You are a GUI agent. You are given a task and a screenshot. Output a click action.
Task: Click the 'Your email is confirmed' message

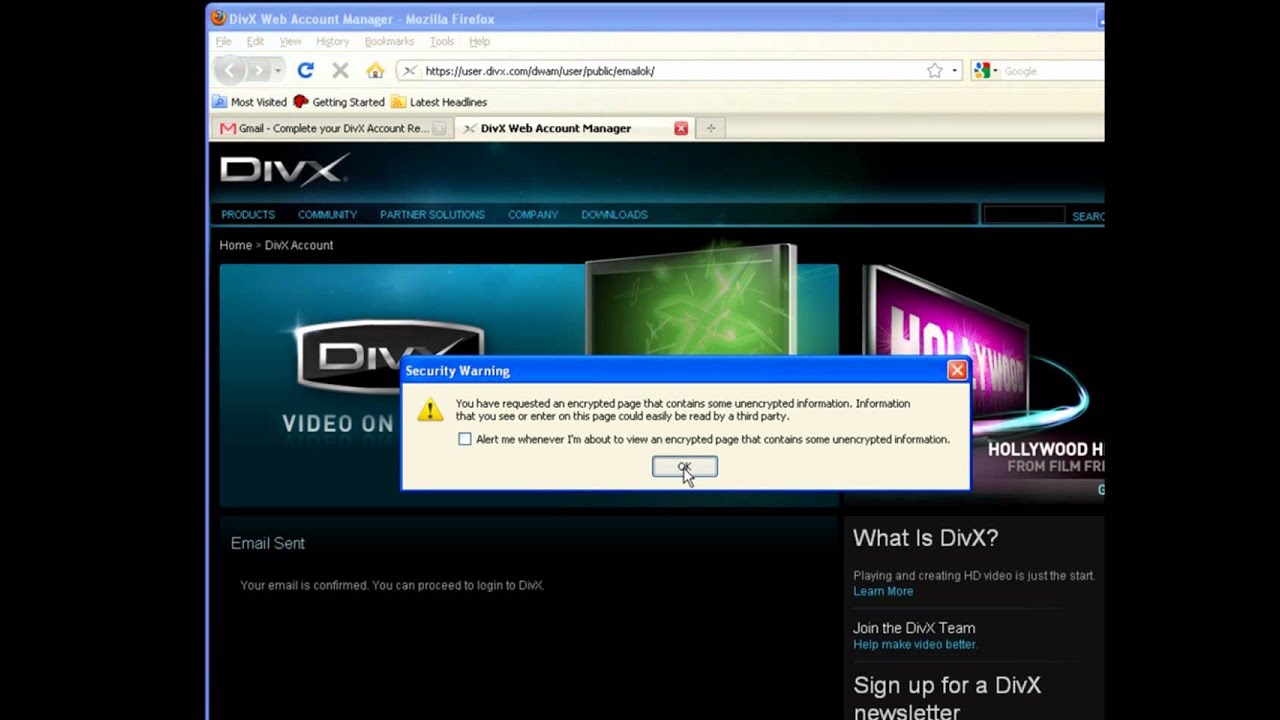tap(392, 585)
